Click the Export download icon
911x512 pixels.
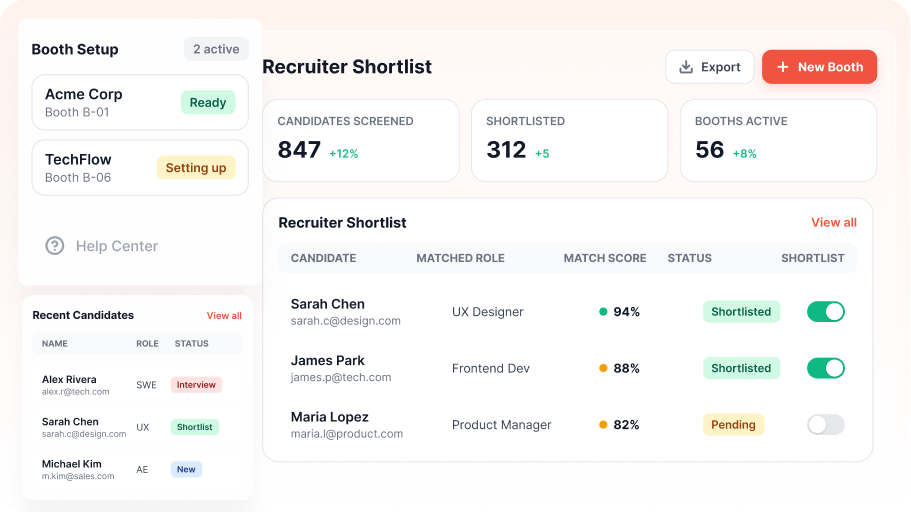point(686,67)
